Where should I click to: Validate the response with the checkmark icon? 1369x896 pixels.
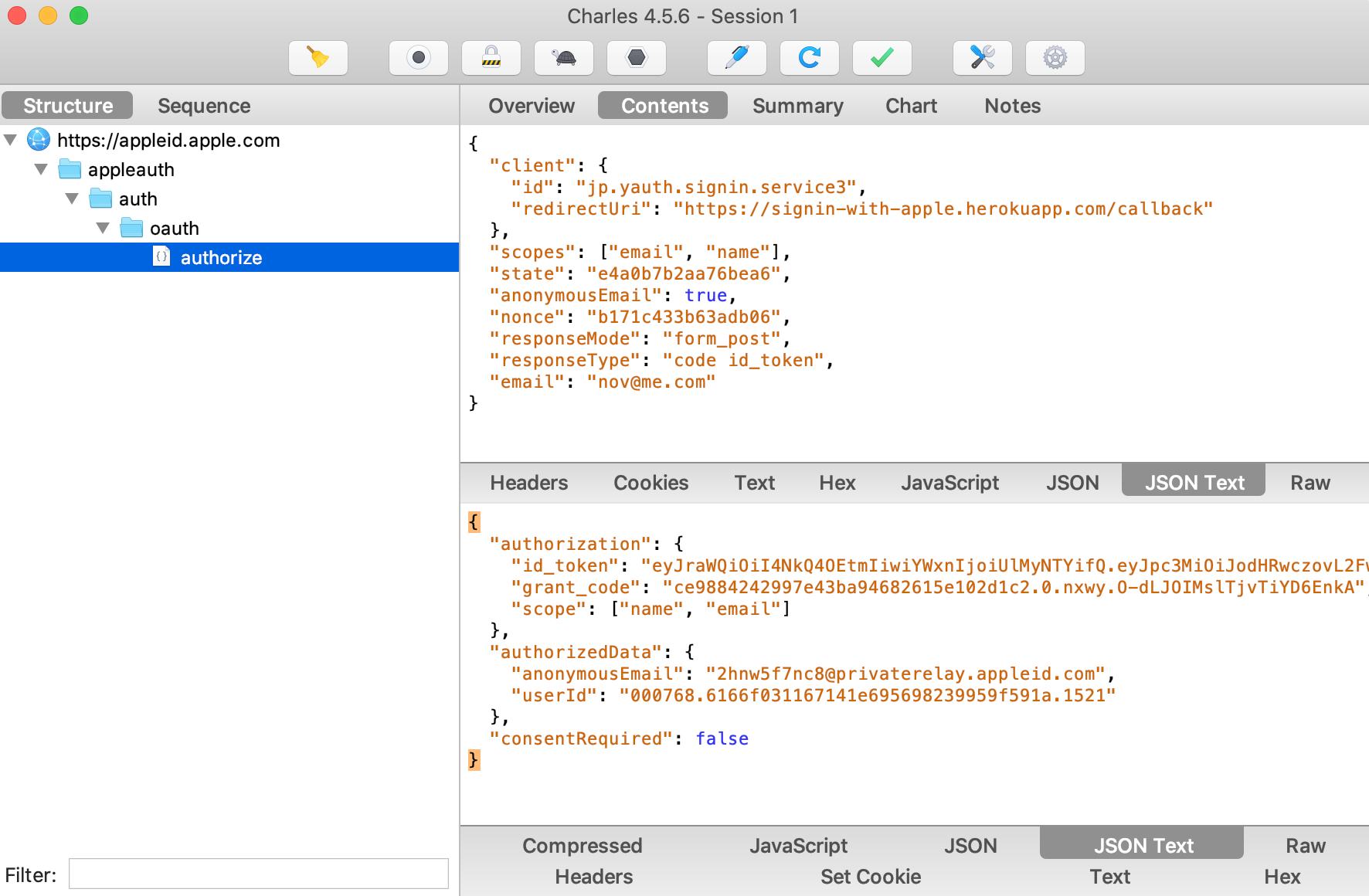click(881, 57)
